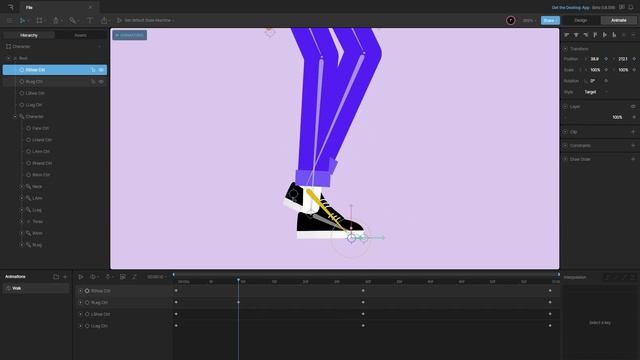
Task: Select the Text tool
Action: (x=90, y=20)
